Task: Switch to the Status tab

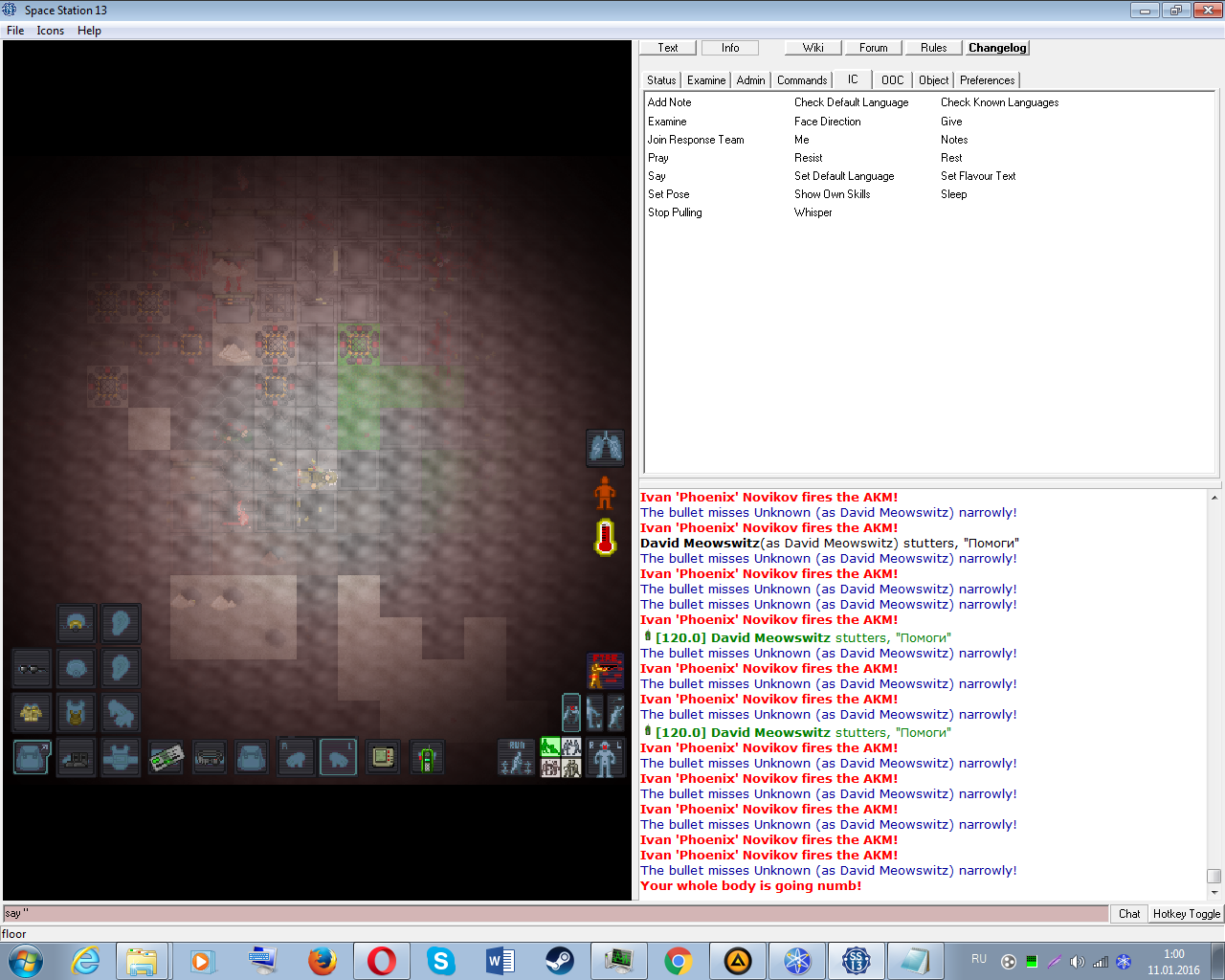Action: click(x=661, y=80)
